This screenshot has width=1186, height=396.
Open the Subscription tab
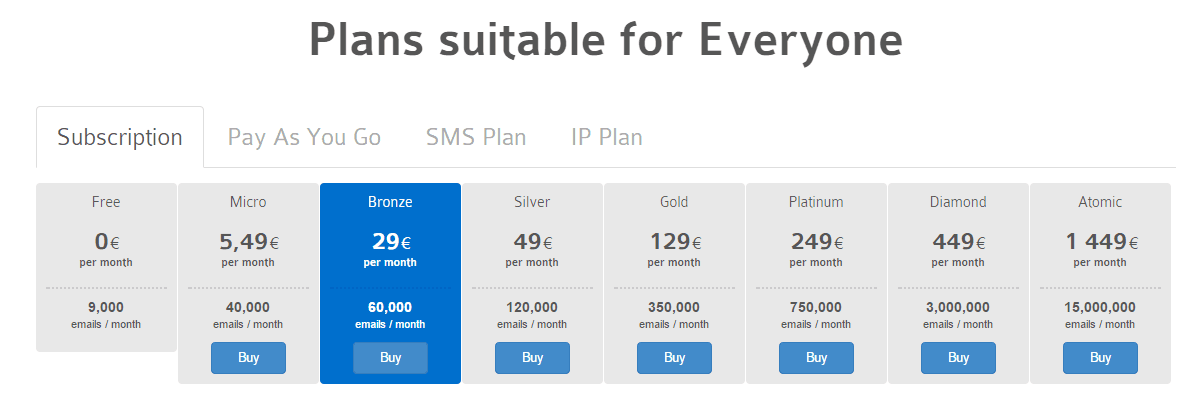click(120, 138)
